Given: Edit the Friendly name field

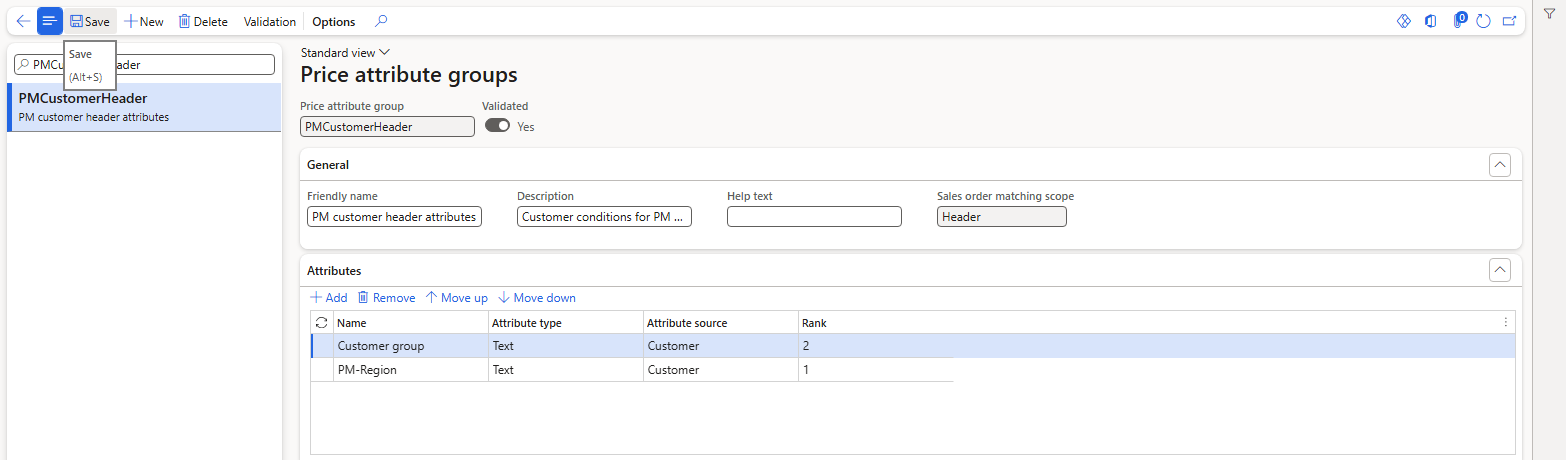Looking at the screenshot, I should (x=394, y=217).
